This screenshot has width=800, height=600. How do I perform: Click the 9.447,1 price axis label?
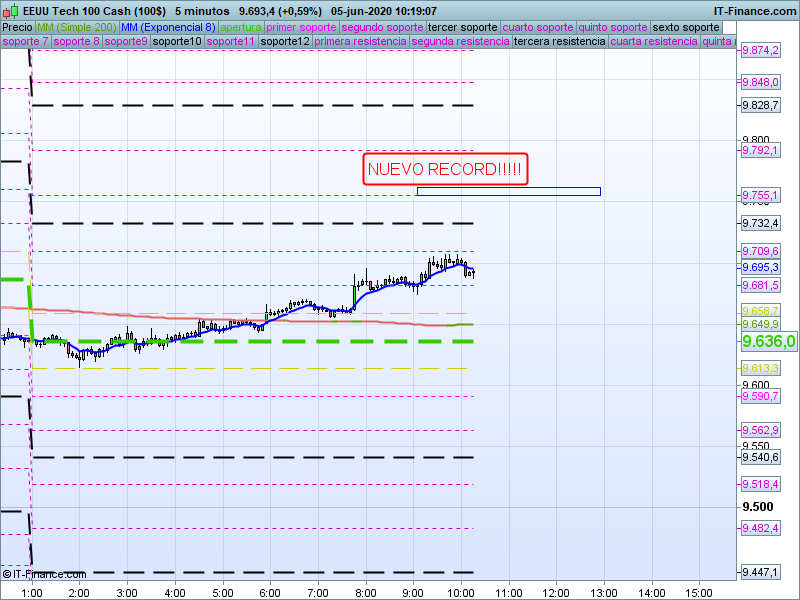[x=760, y=572]
